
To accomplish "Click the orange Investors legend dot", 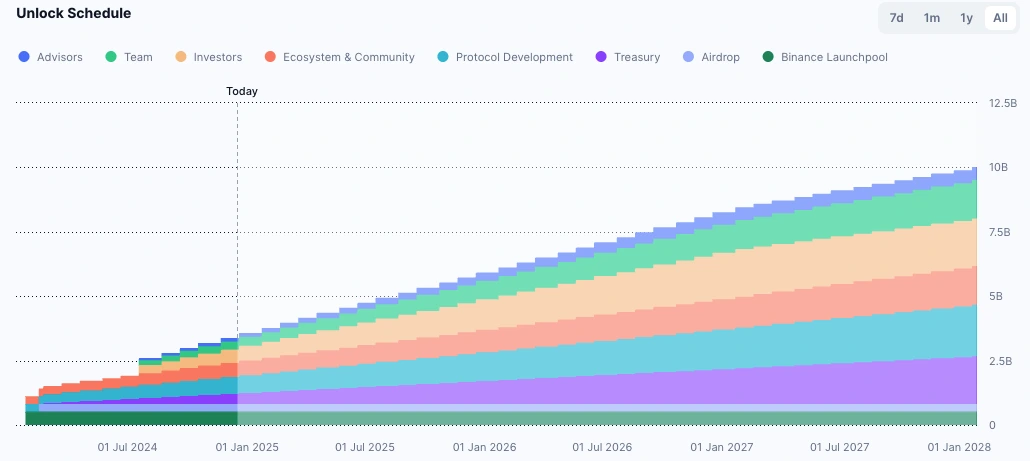I will pos(181,57).
